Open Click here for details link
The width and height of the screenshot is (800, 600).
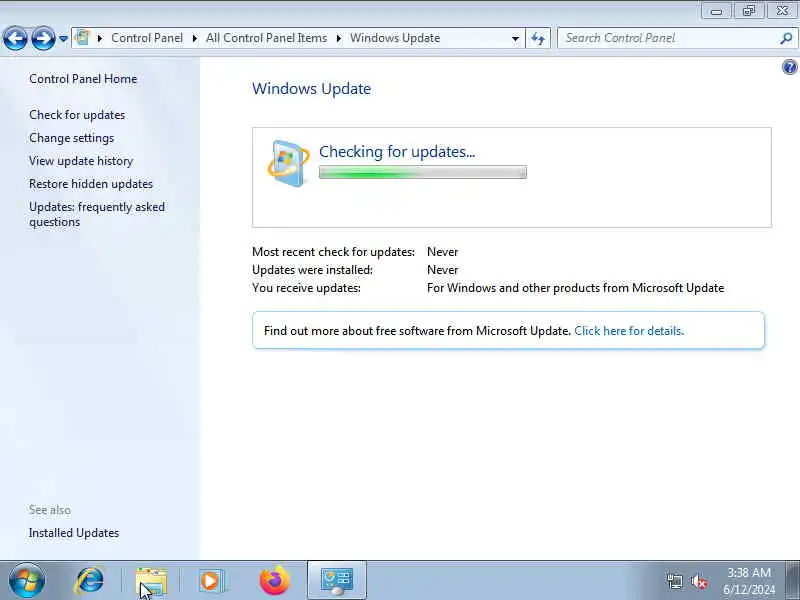(629, 331)
